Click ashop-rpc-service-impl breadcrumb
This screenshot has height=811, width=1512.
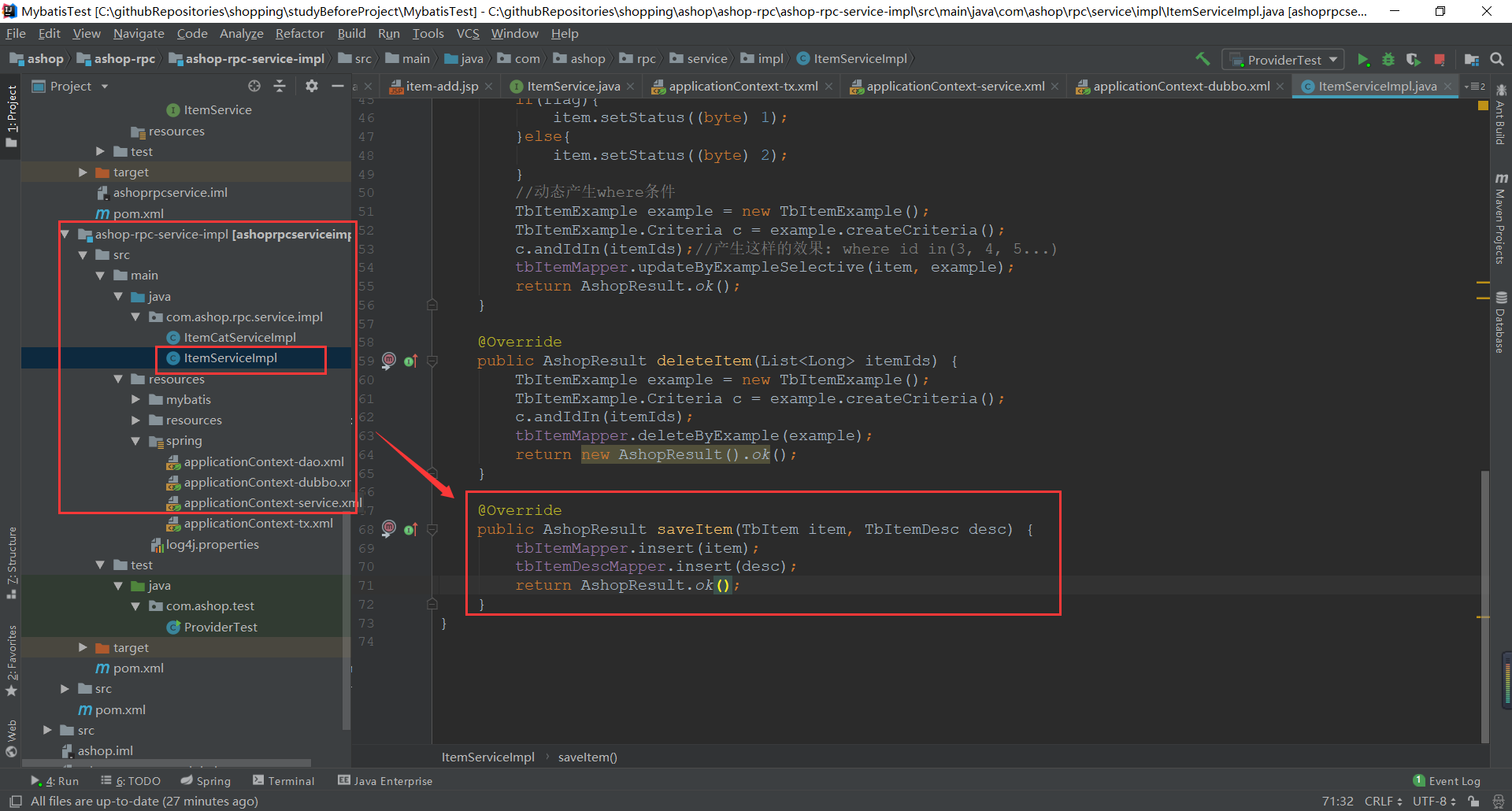tap(246, 58)
